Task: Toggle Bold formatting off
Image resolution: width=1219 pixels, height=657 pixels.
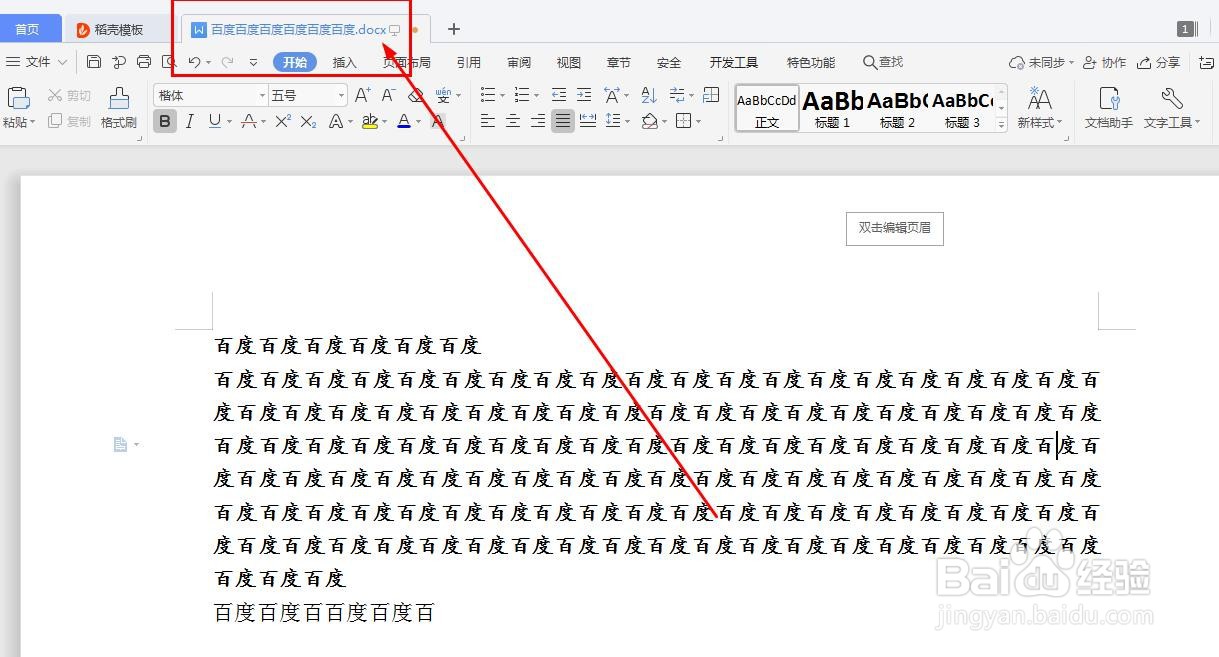Action: click(x=164, y=121)
